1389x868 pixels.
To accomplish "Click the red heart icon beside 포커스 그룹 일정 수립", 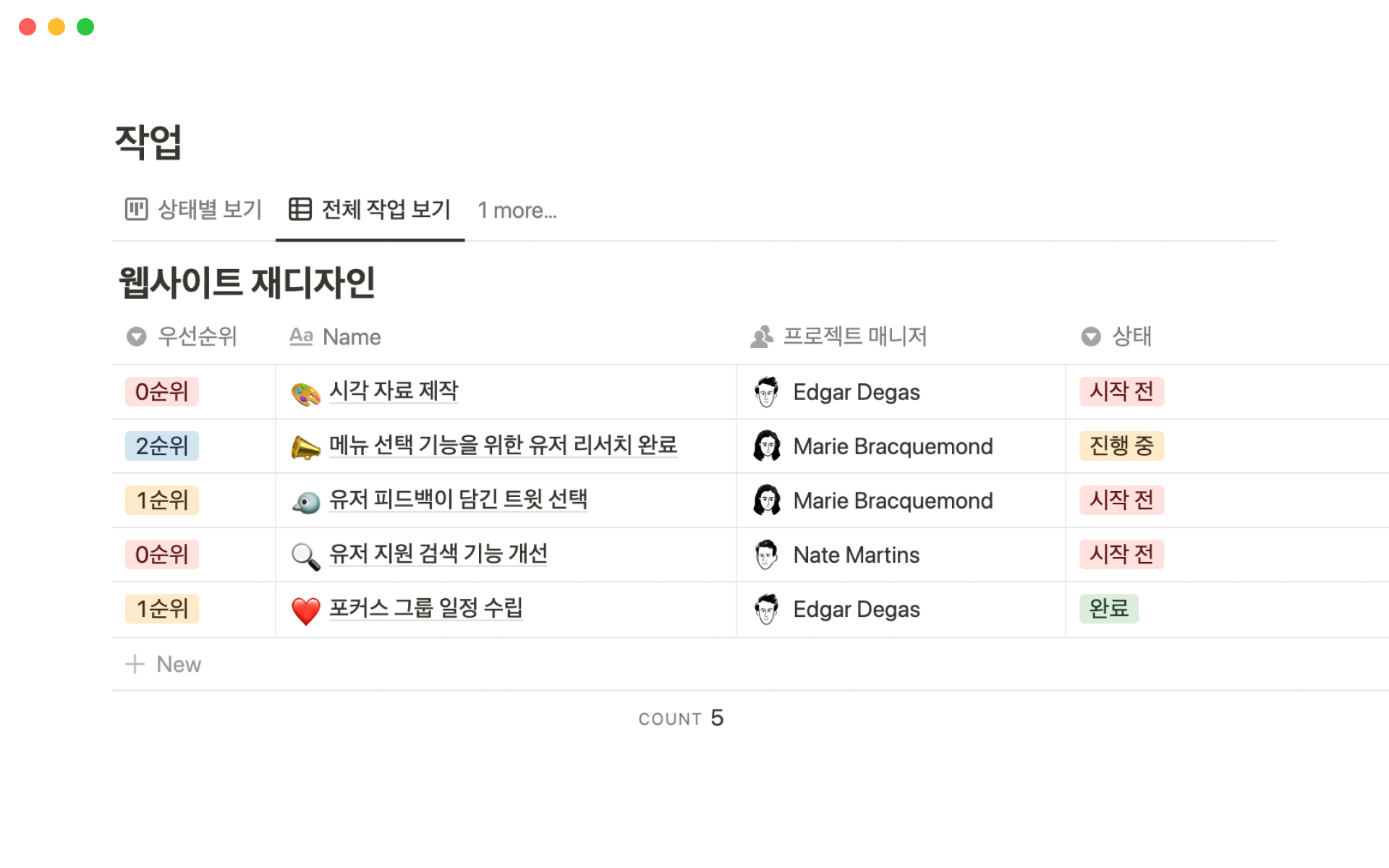I will 305,610.
